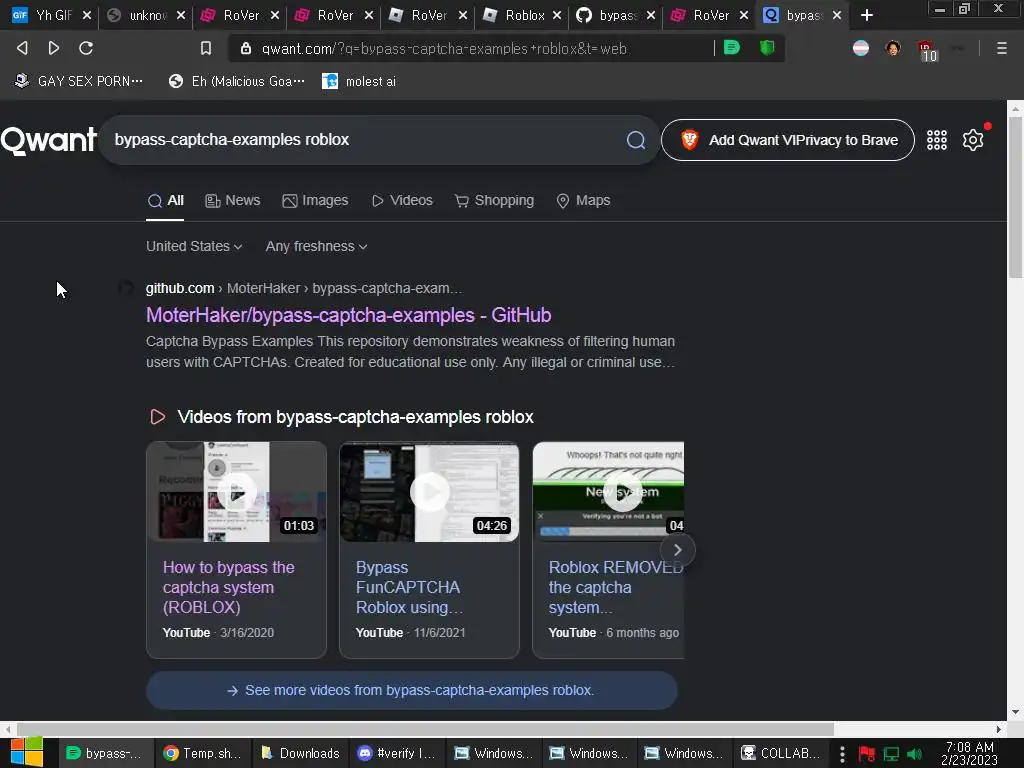Open the molest ai bookmark

point(359,81)
